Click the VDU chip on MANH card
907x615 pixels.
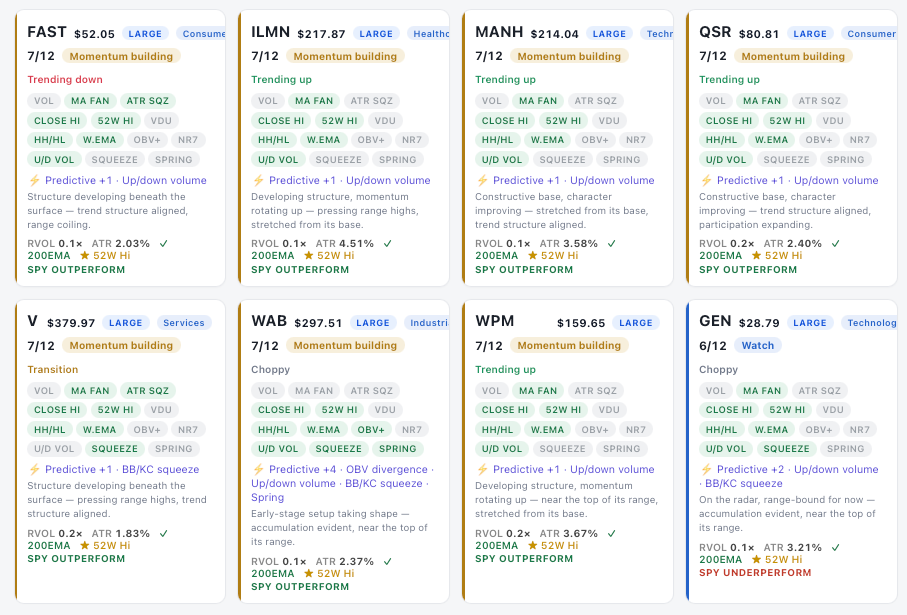coord(609,121)
